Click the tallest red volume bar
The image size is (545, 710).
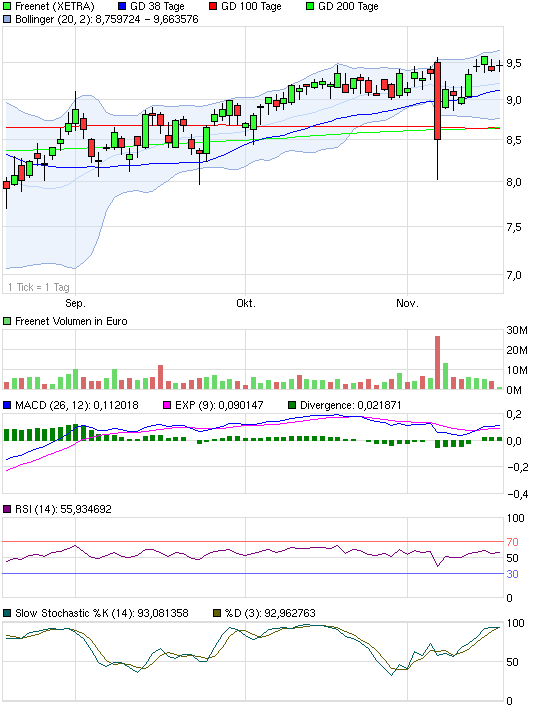pos(438,363)
